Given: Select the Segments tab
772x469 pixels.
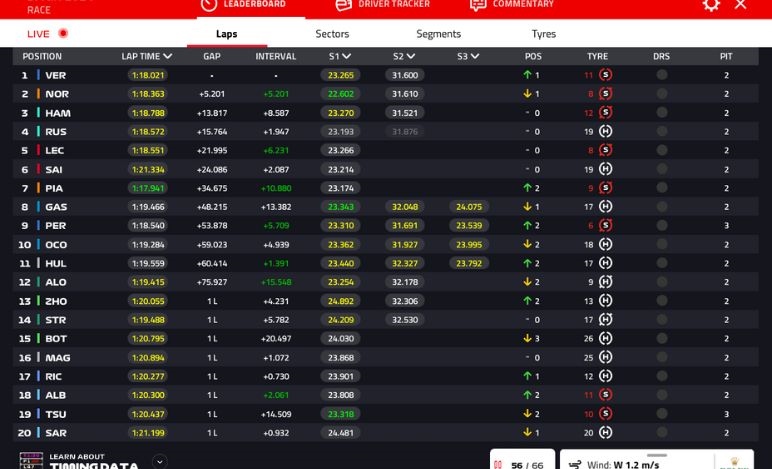Looking at the screenshot, I should click(x=438, y=34).
